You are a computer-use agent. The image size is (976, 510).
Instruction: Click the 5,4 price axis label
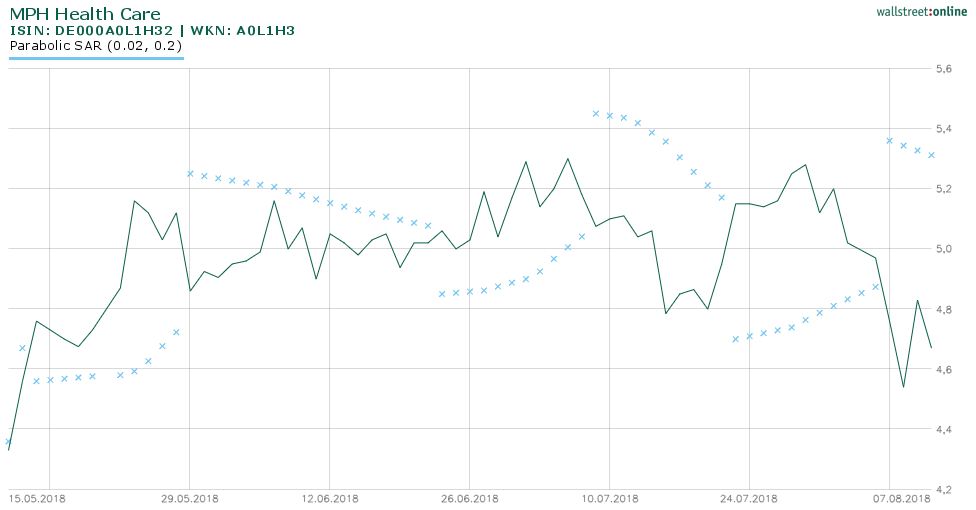943,129
